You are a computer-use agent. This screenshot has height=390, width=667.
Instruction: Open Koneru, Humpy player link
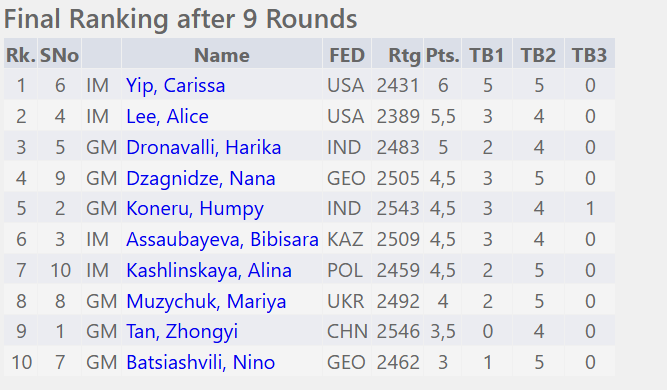[x=195, y=209]
